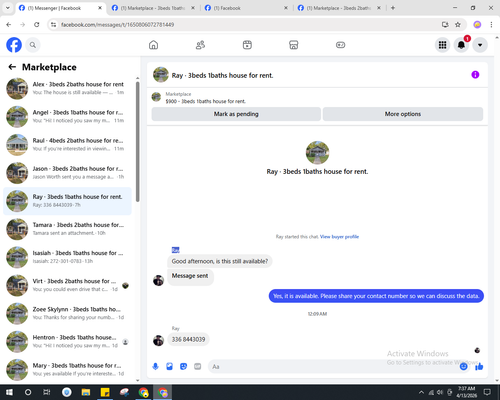This screenshot has height=400, width=500.
Task: Switch to Messenger | Facebook tab
Action: 60,8
